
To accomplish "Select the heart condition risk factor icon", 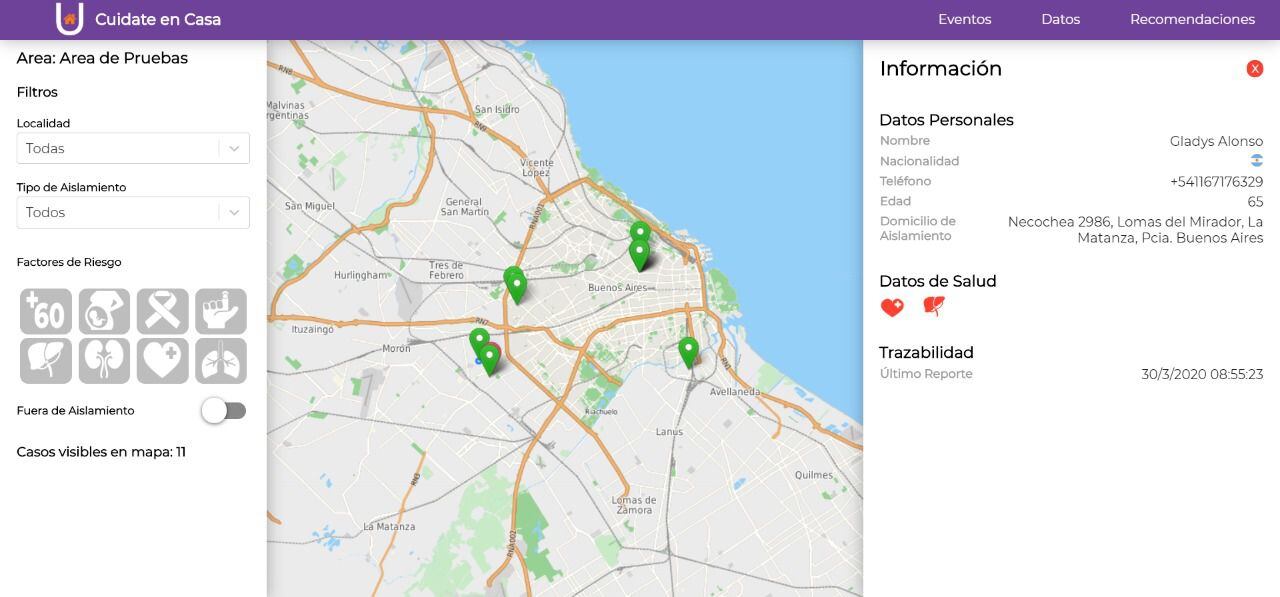I will tap(162, 360).
